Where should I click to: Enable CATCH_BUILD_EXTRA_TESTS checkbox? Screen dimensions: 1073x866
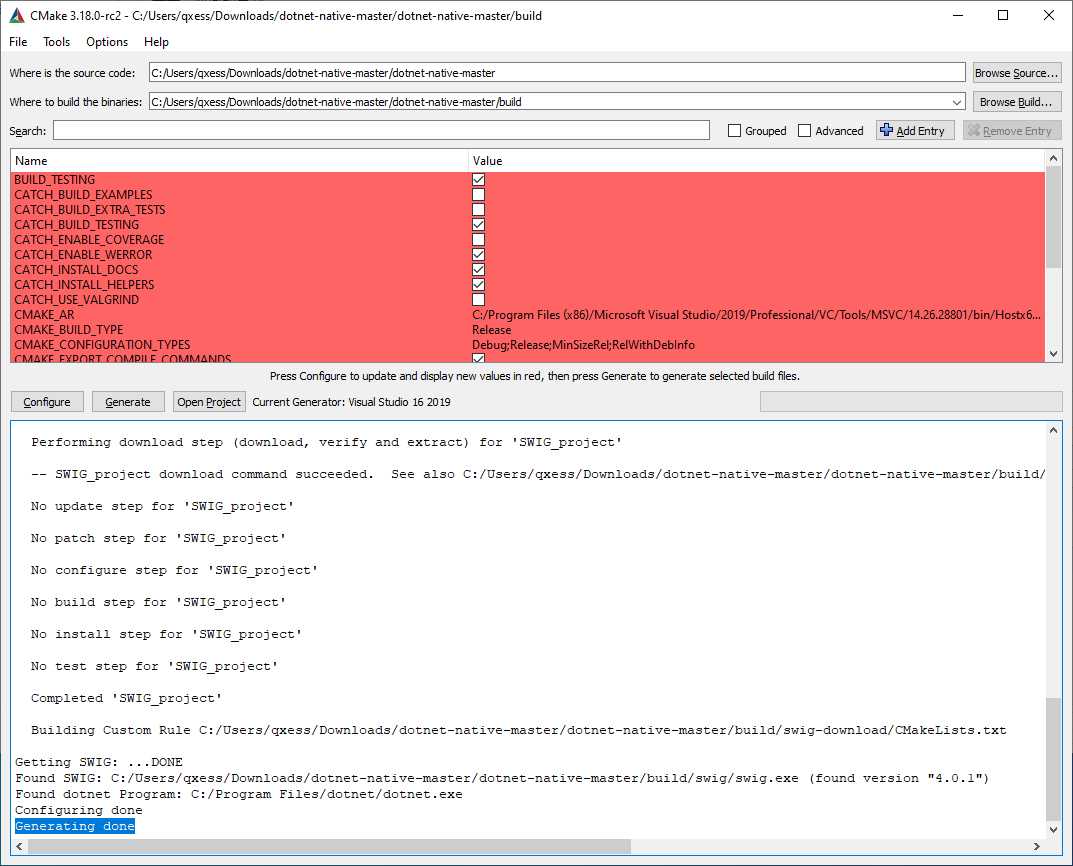click(x=478, y=210)
